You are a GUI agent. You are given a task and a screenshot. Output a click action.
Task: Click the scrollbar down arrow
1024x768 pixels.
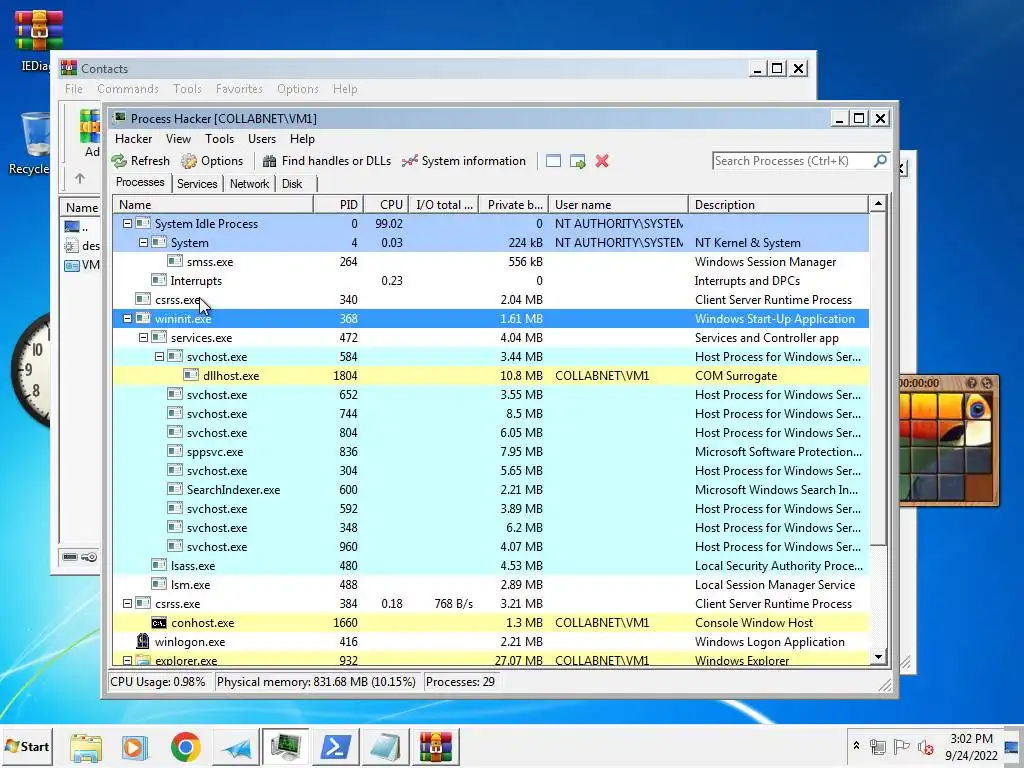click(x=878, y=657)
